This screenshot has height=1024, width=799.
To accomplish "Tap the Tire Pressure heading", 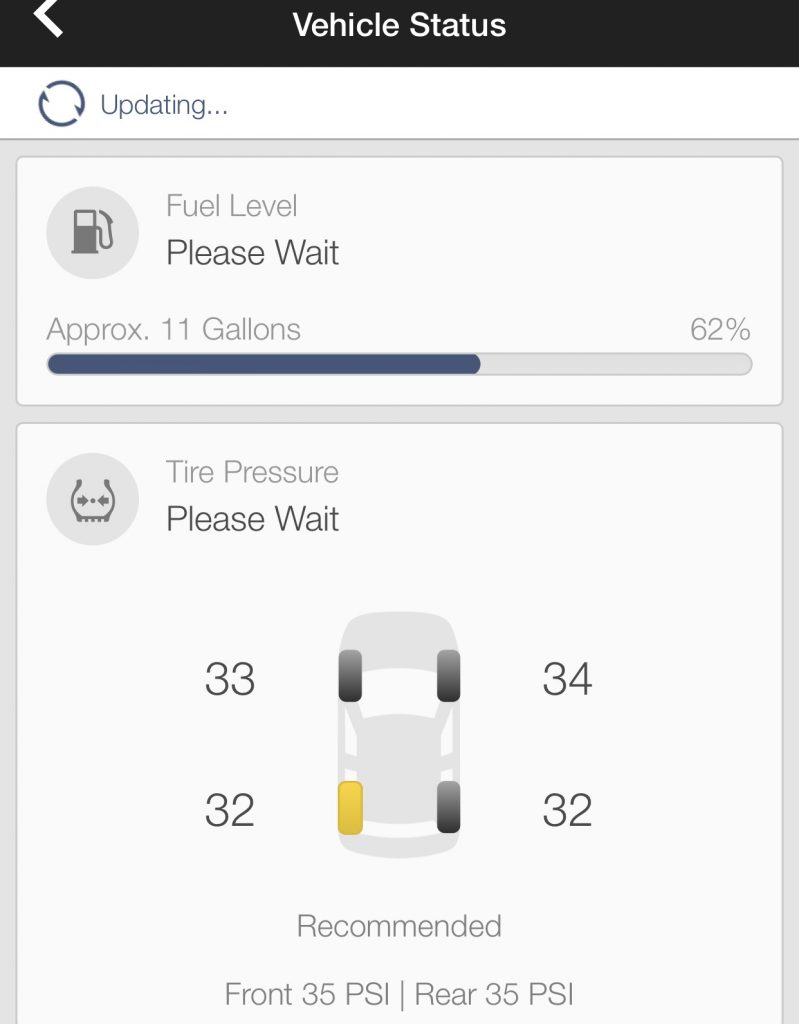I will coord(252,472).
